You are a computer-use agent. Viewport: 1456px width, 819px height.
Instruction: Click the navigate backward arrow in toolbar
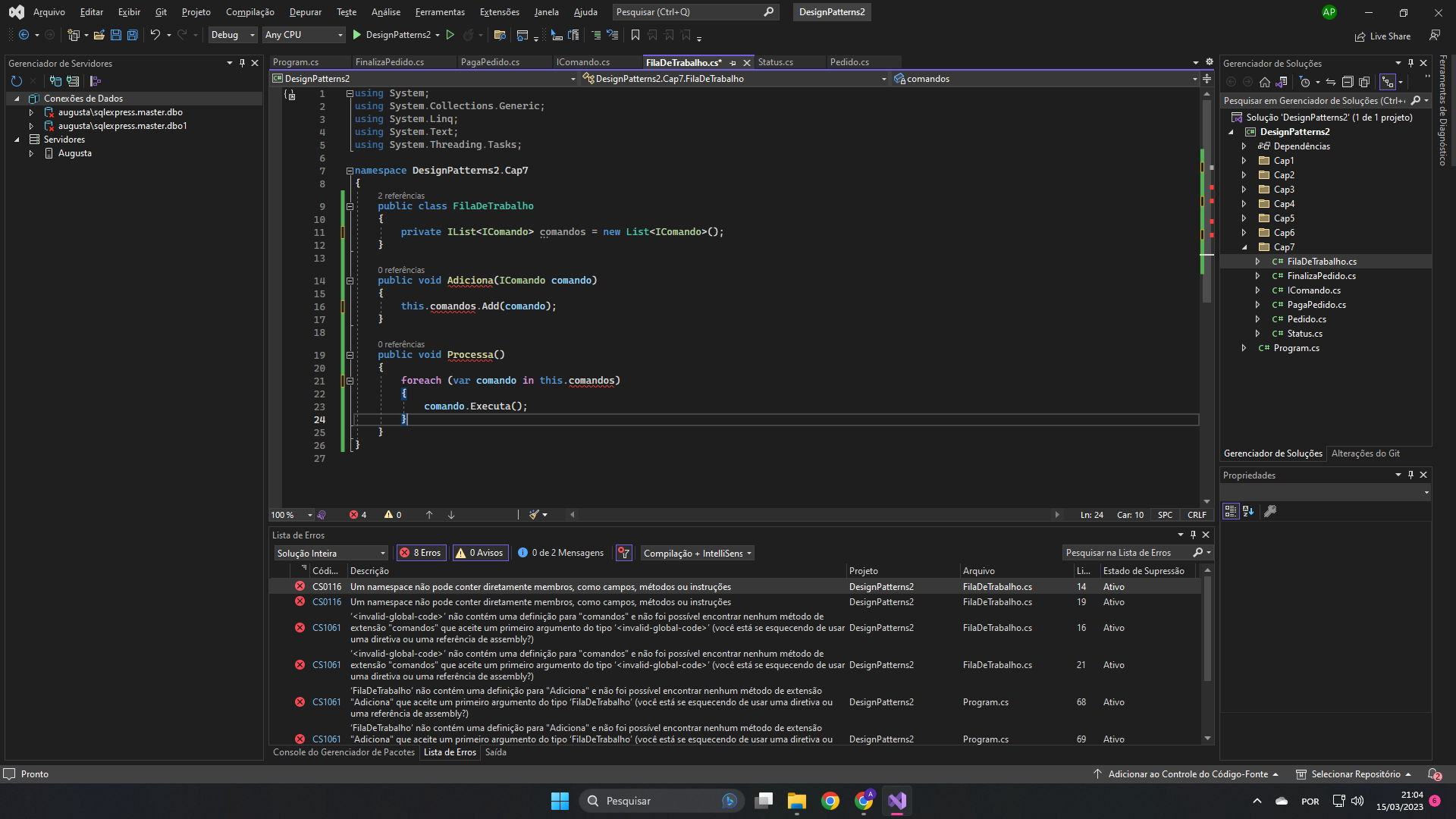[24, 35]
